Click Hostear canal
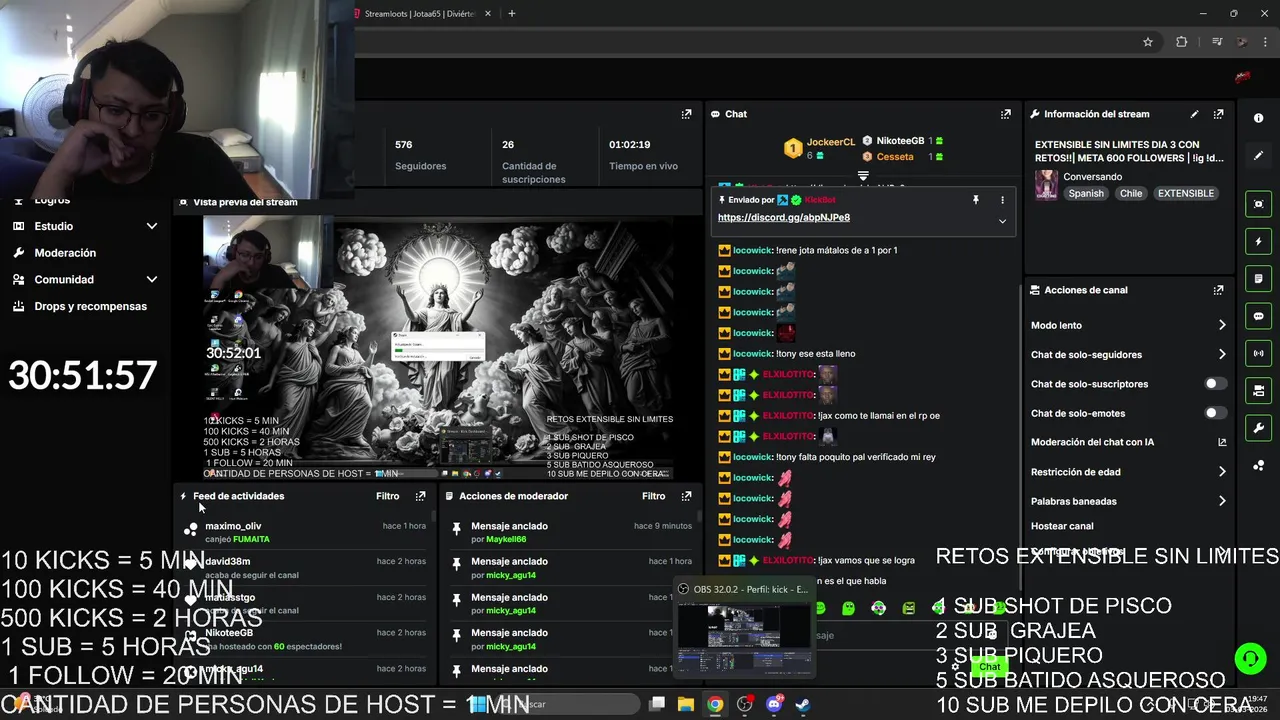The width and height of the screenshot is (1280, 720). click(x=1062, y=526)
